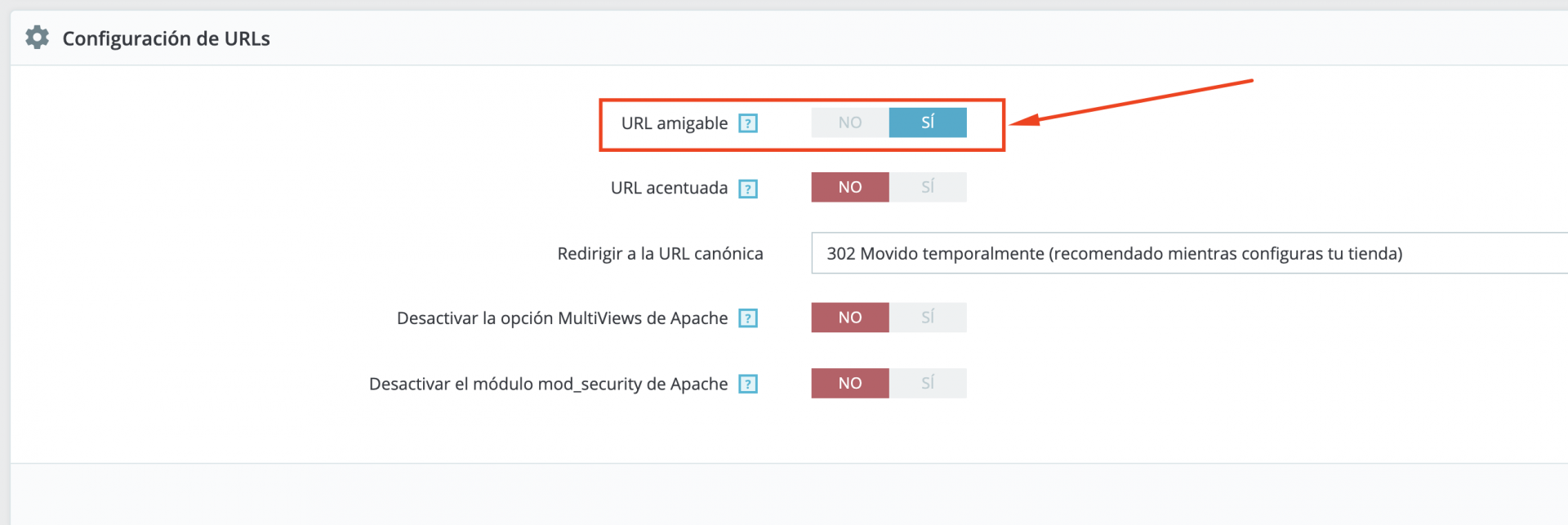This screenshot has height=525, width=1568.
Task: Open the Redirigir a la URL canónica dropdown
Action: (x=1188, y=253)
